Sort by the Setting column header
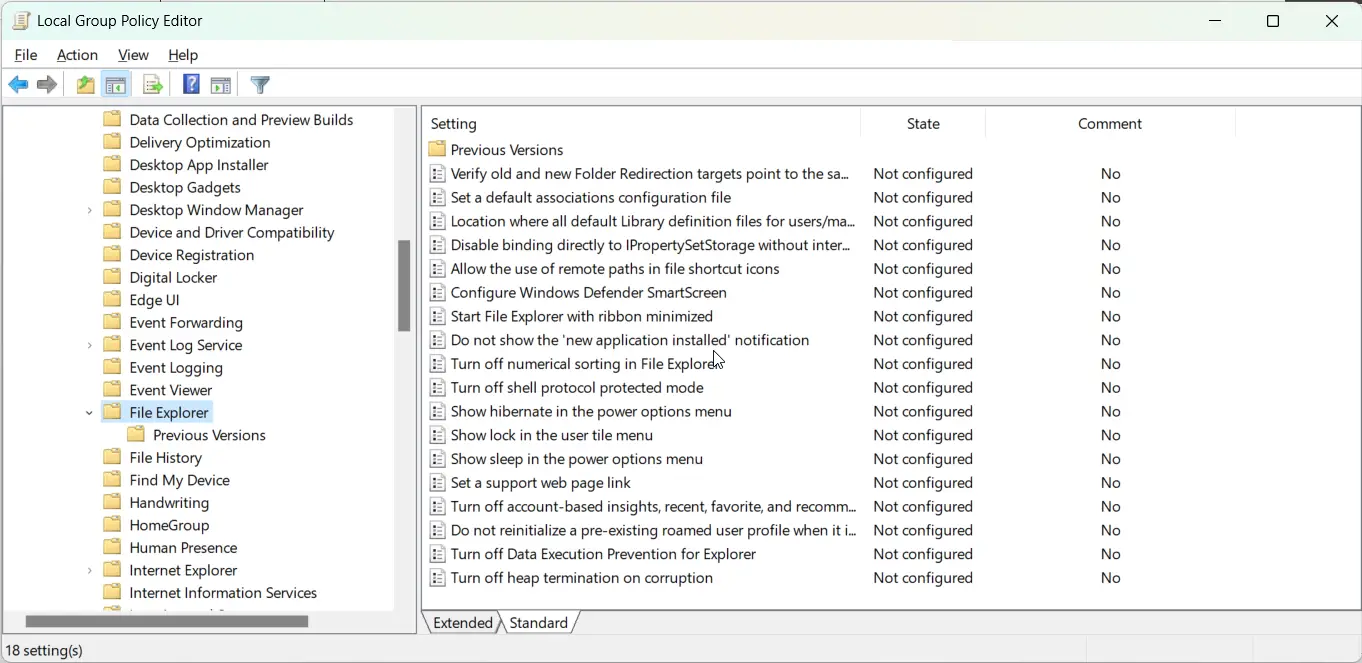 (641, 124)
